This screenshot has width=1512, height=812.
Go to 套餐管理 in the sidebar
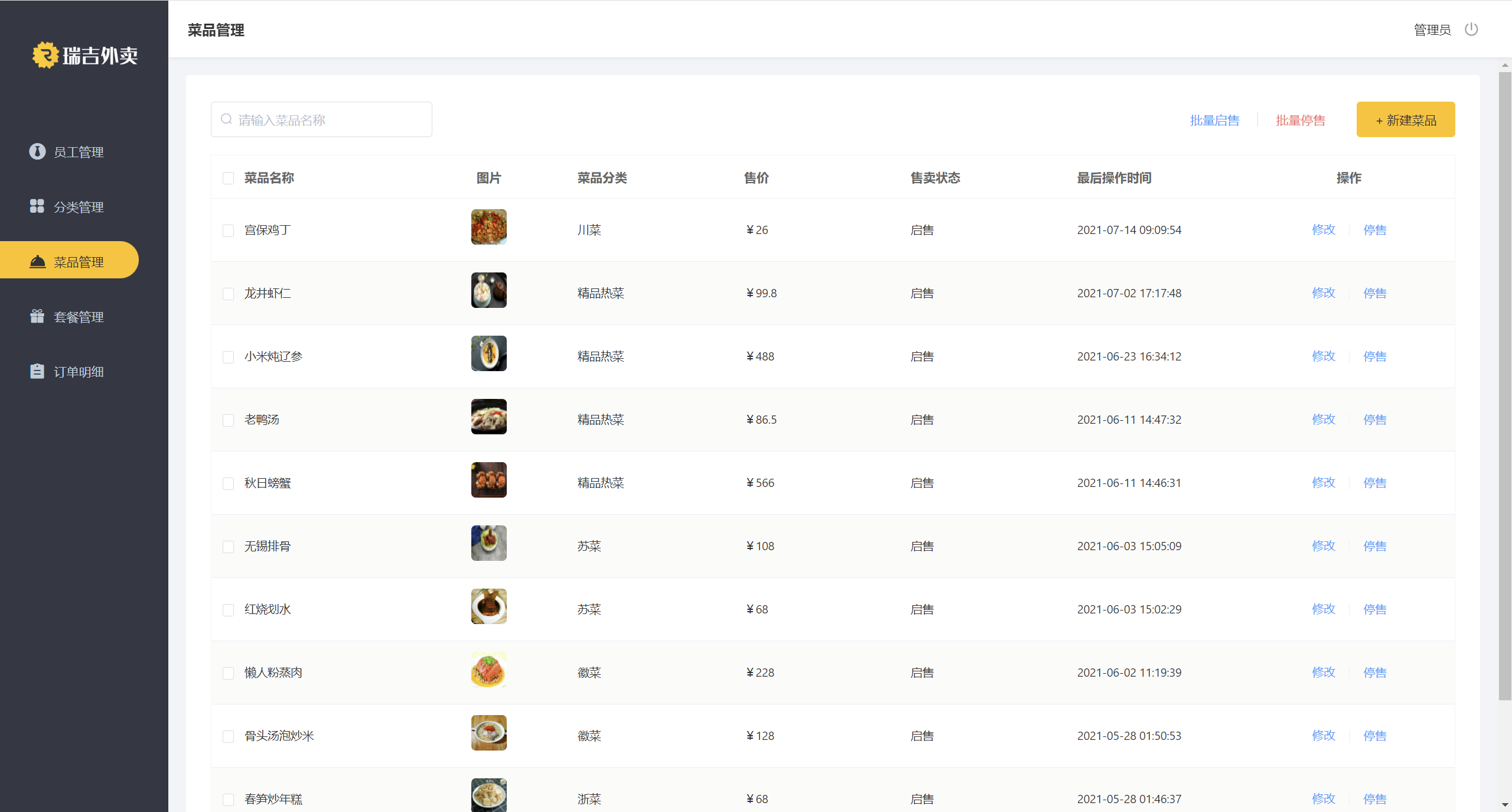tap(79, 317)
